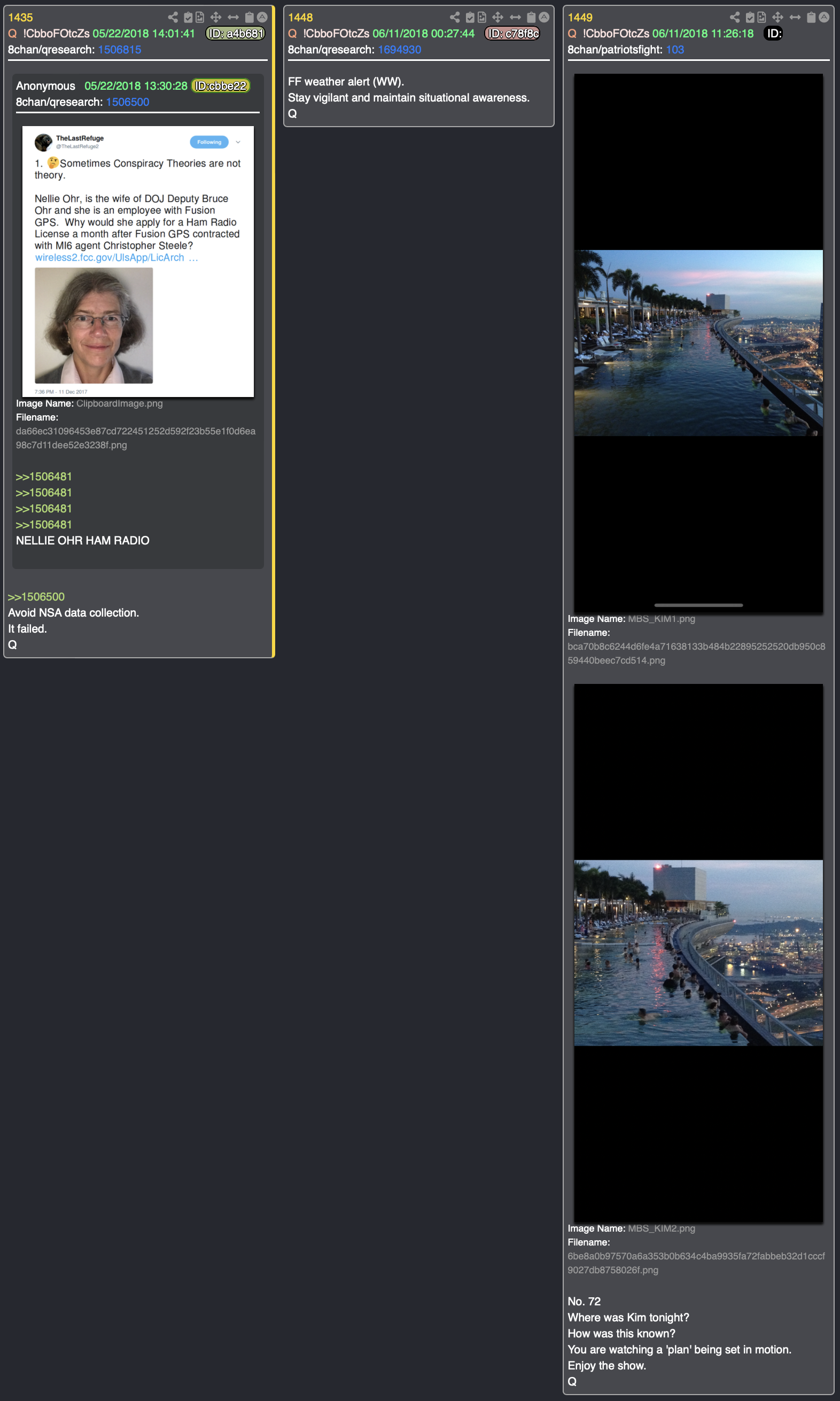This screenshot has width=840, height=1401.
Task: Click the plain clipboard icon on post 1435
Action: point(249,18)
